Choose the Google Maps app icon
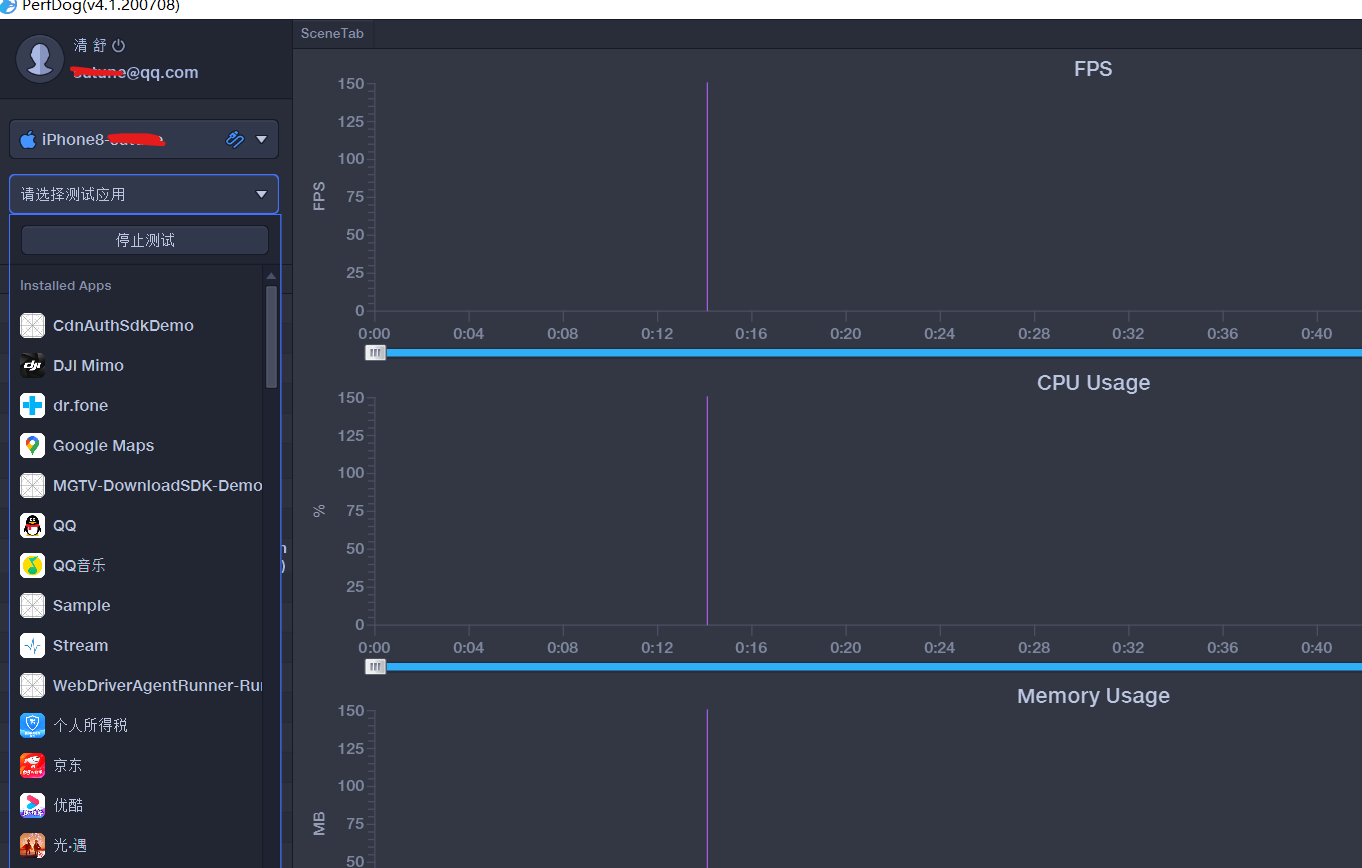This screenshot has width=1362, height=868. [x=33, y=446]
